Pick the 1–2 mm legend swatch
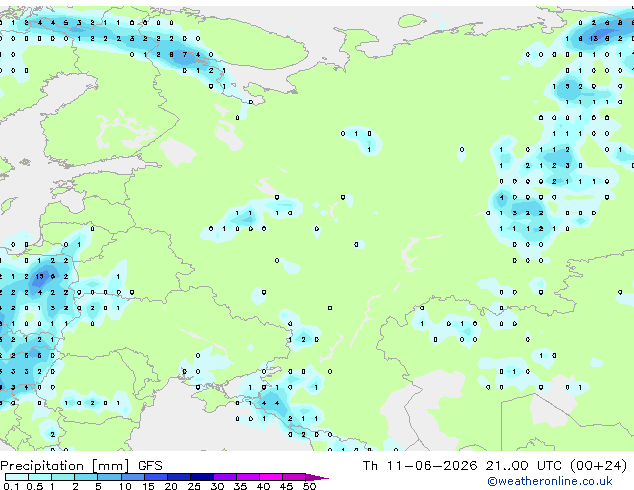 point(63,477)
